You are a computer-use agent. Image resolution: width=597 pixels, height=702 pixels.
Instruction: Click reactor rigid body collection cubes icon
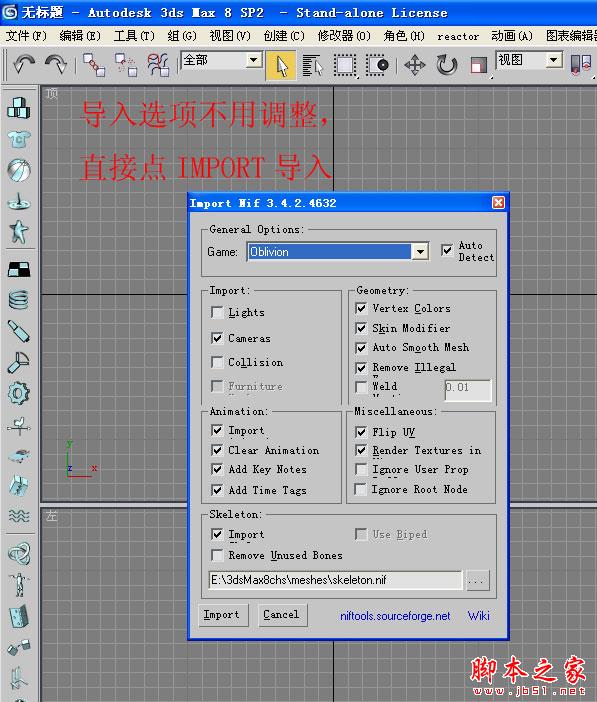[x=19, y=108]
